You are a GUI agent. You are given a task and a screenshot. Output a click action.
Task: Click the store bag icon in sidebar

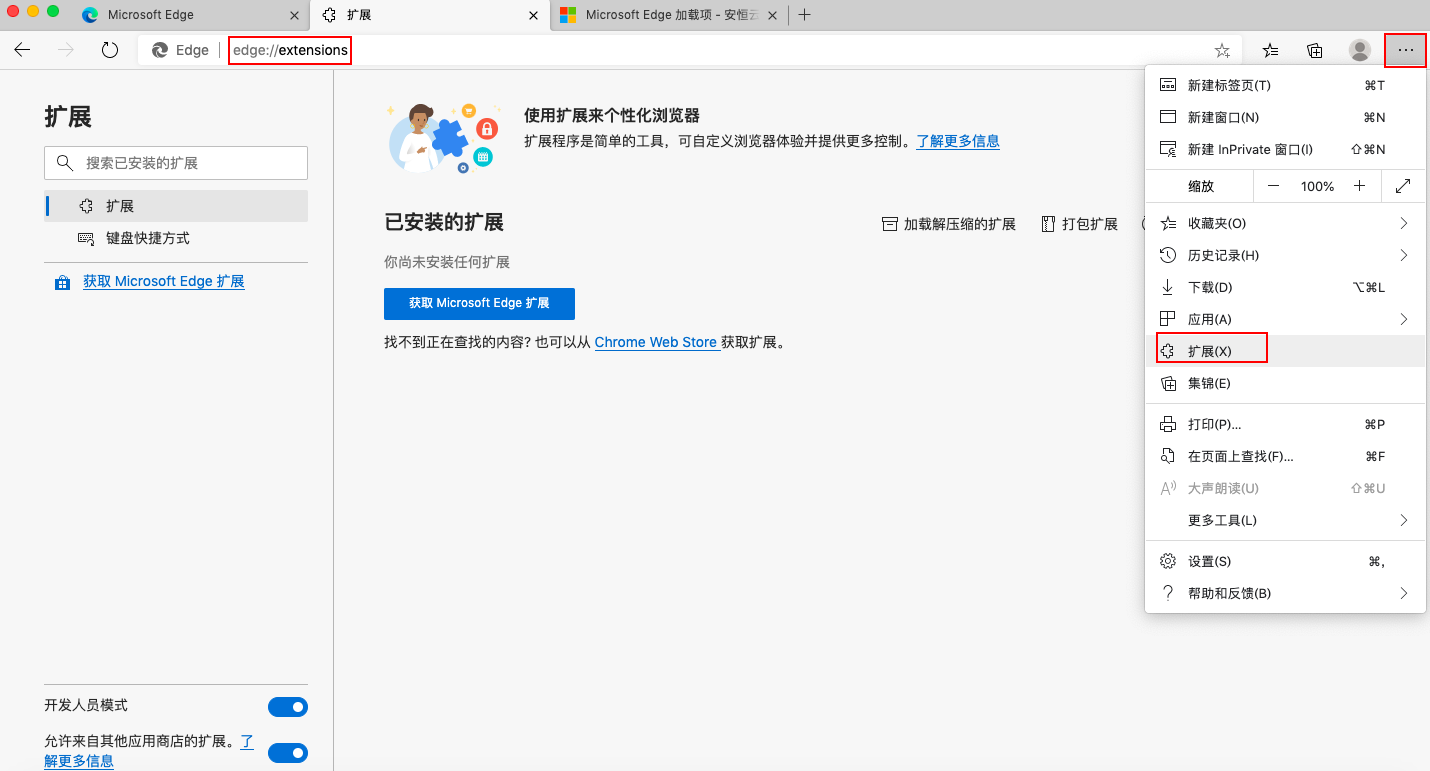click(62, 282)
